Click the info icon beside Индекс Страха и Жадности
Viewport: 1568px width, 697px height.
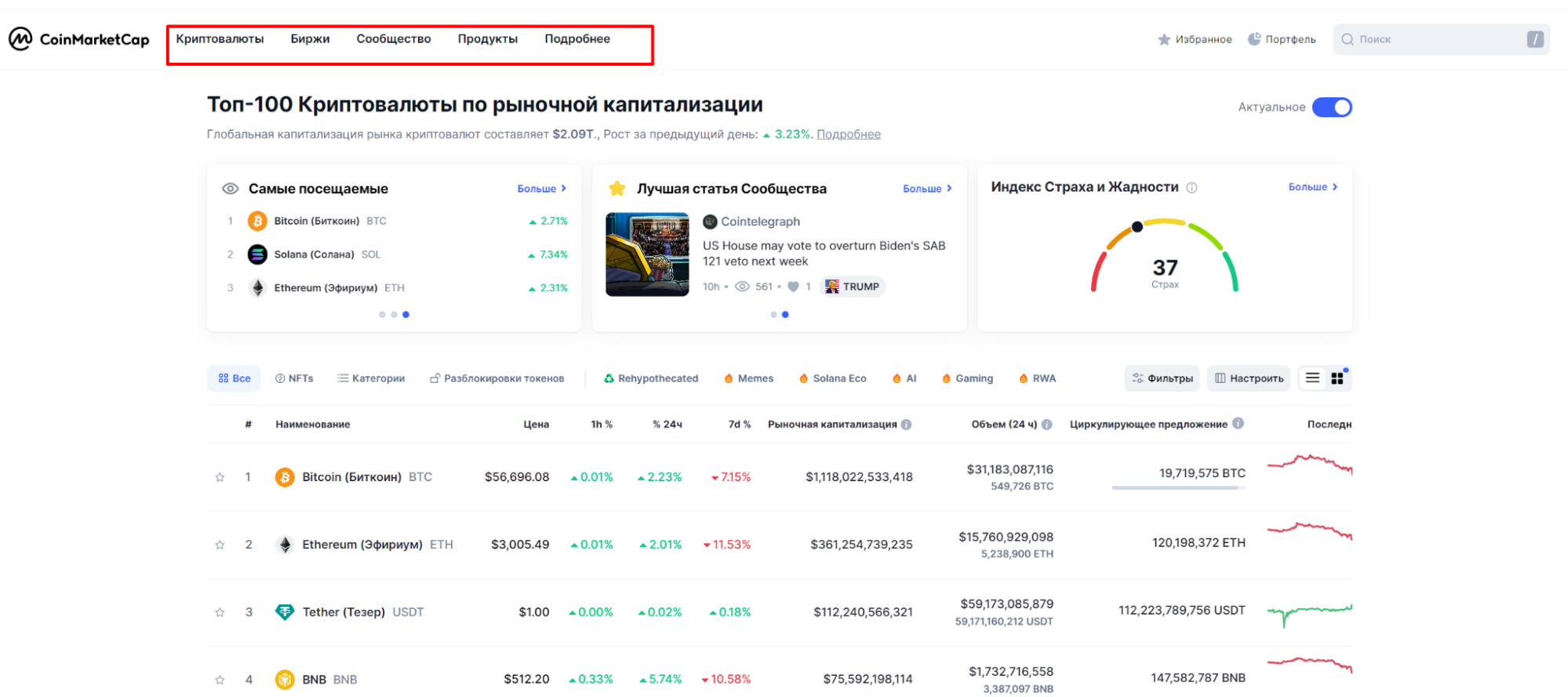[1191, 188]
